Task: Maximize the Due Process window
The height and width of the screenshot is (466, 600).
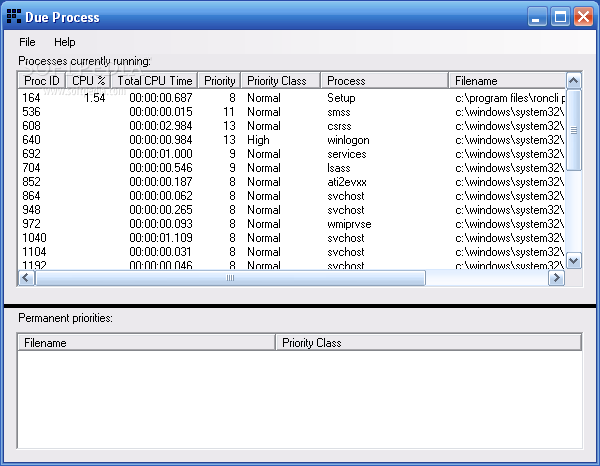Action: 560,17
